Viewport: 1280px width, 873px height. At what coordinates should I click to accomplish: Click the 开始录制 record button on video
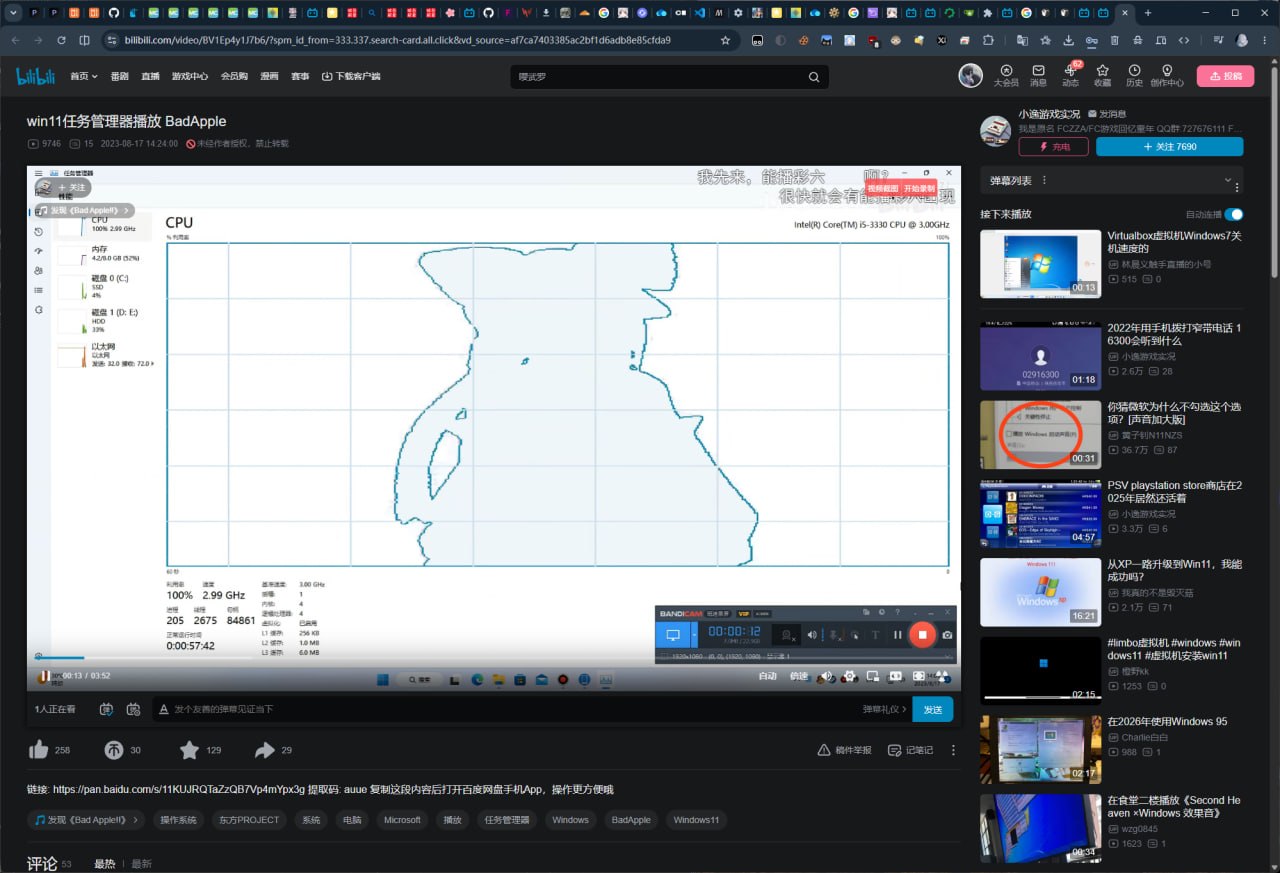pos(919,188)
